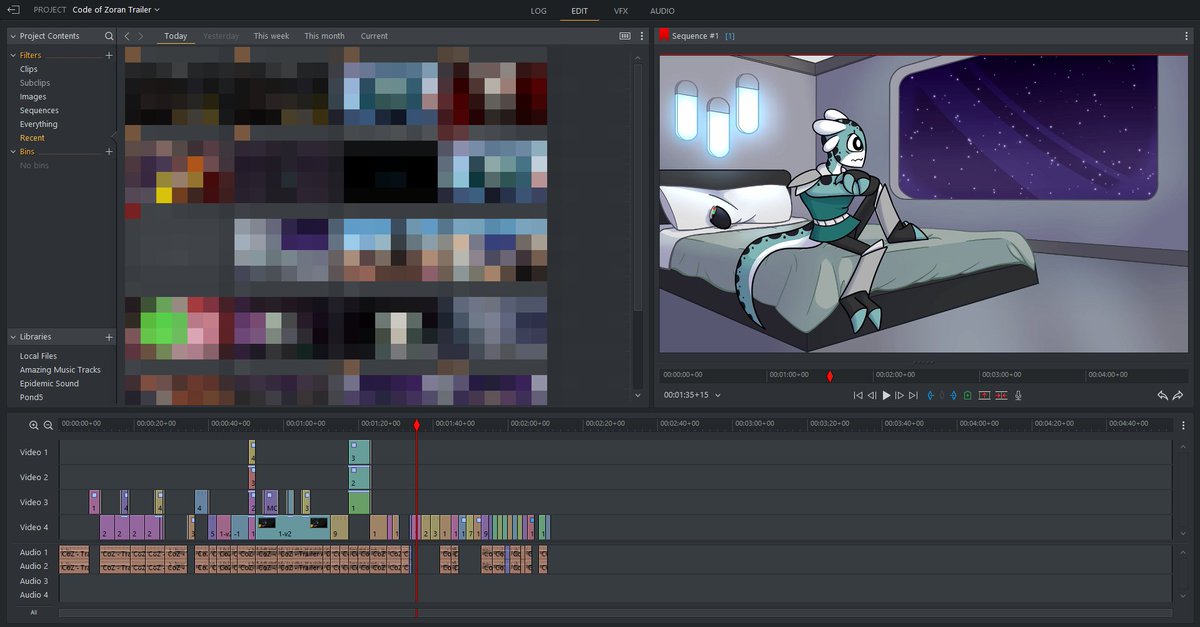
Task: Show This week's content
Action: (x=271, y=36)
